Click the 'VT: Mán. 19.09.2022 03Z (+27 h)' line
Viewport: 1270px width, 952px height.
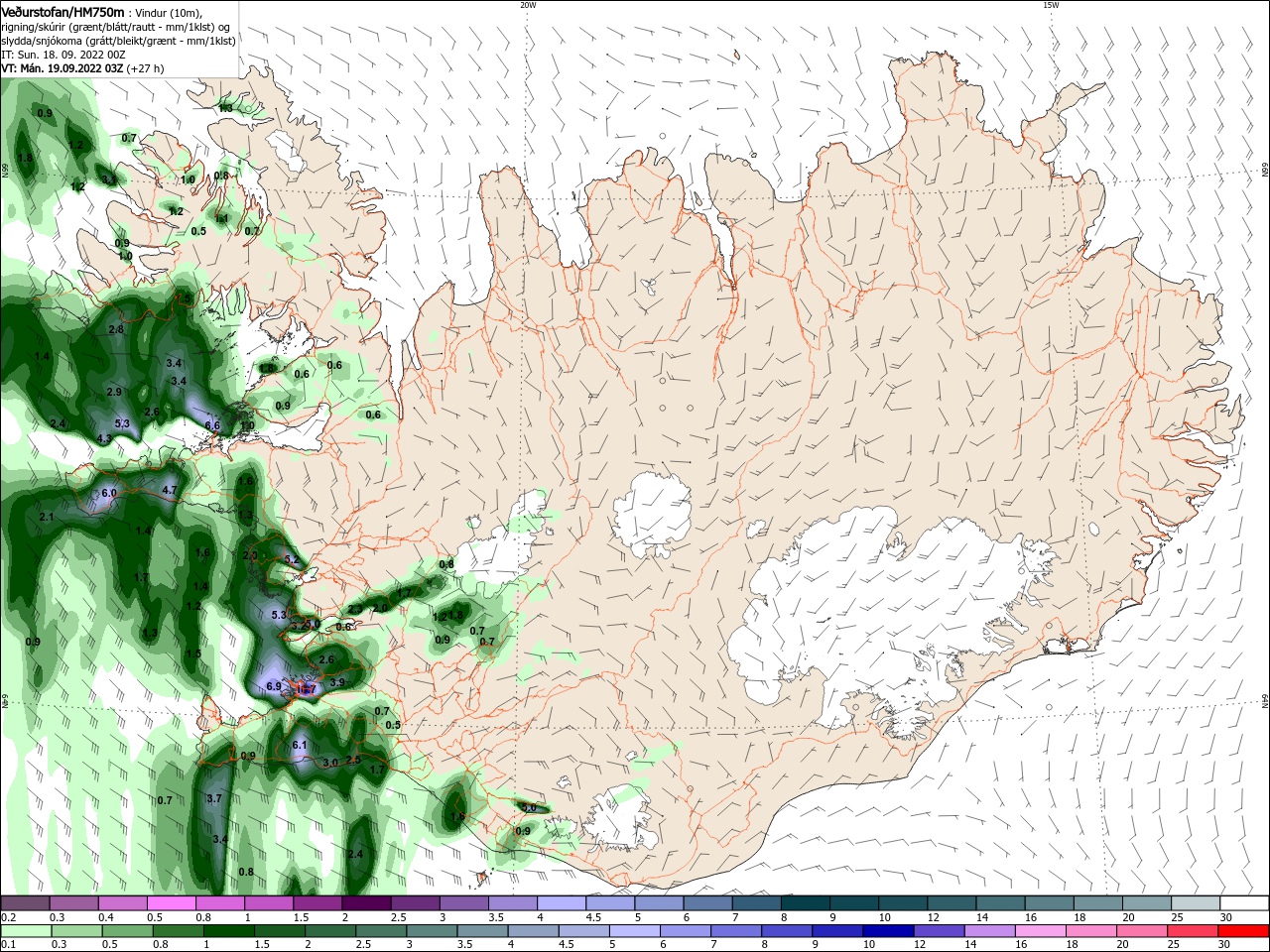click(82, 68)
